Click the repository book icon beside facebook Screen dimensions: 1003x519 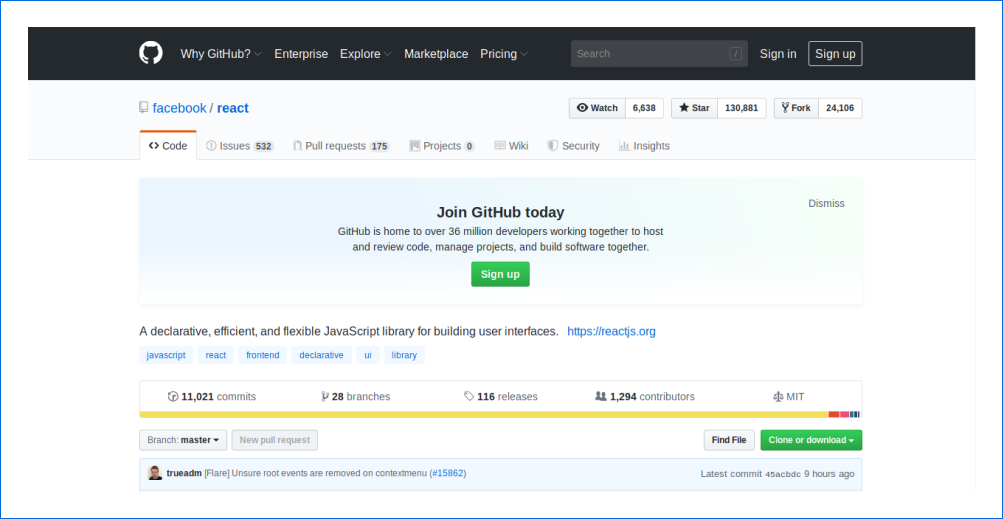[144, 108]
